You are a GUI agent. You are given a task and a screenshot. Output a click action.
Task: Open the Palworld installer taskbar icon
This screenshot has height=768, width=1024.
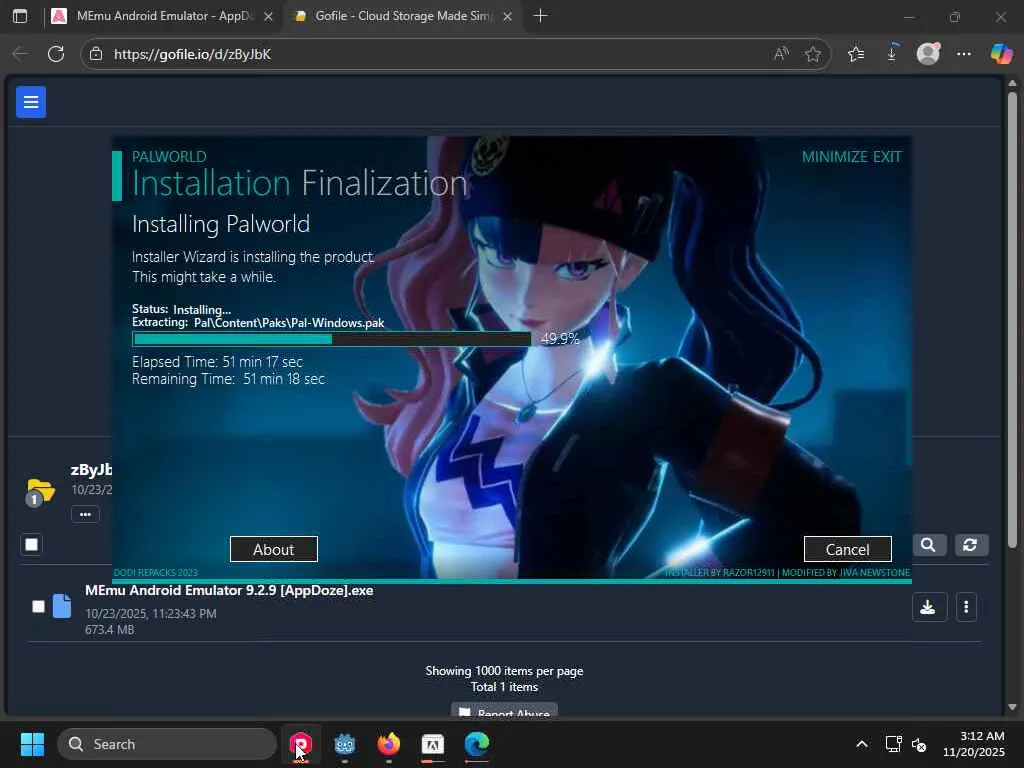coord(300,744)
